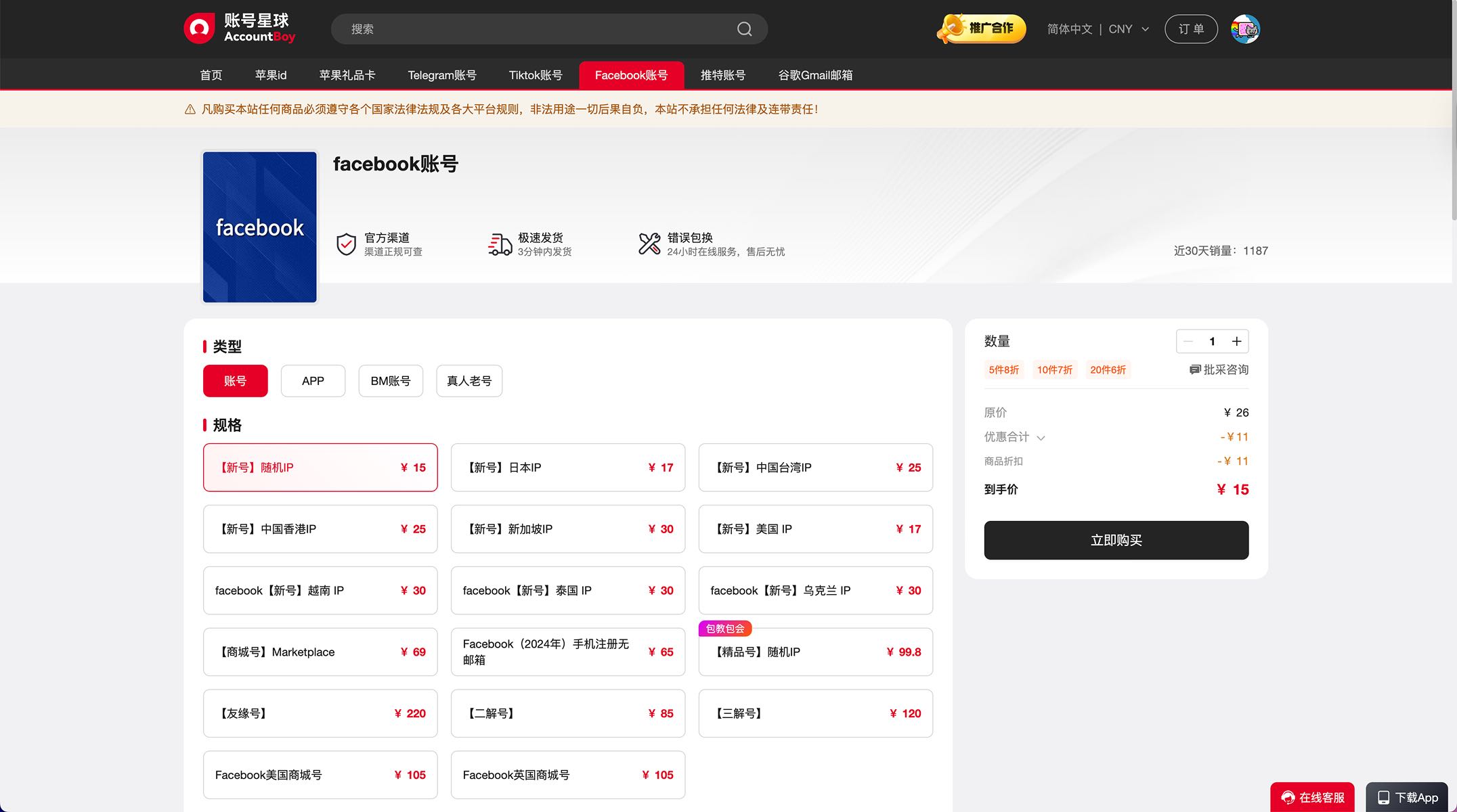Click the plus icon to increase quantity

click(1236, 341)
